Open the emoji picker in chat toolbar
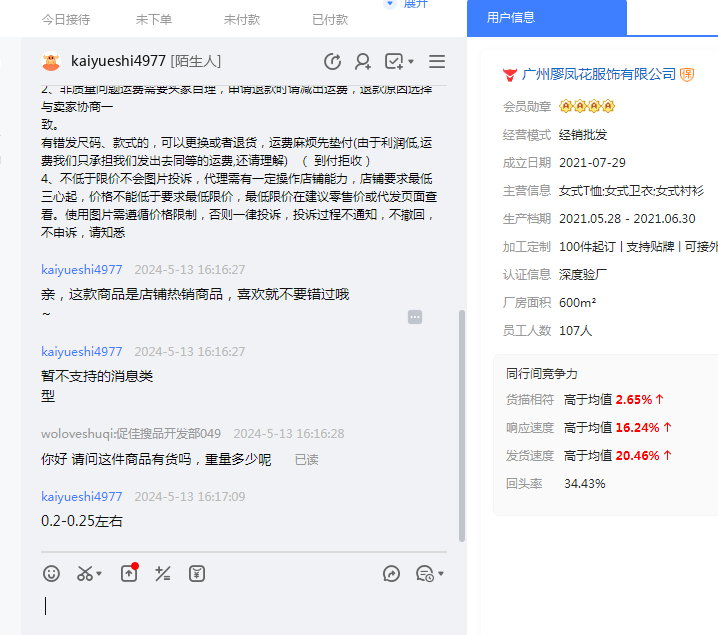 tap(52, 573)
